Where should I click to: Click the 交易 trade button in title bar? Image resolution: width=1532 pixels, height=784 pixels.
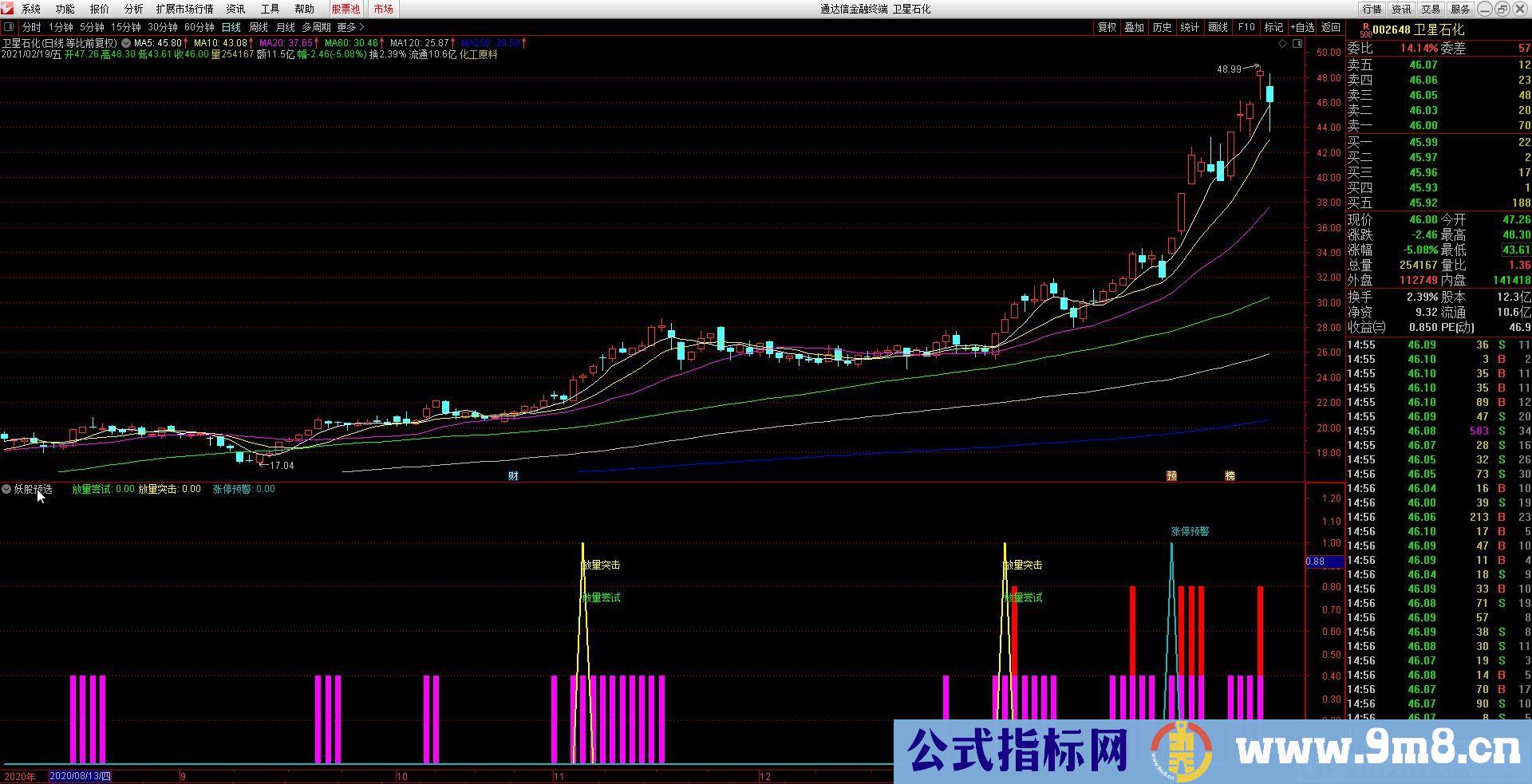click(x=1431, y=9)
